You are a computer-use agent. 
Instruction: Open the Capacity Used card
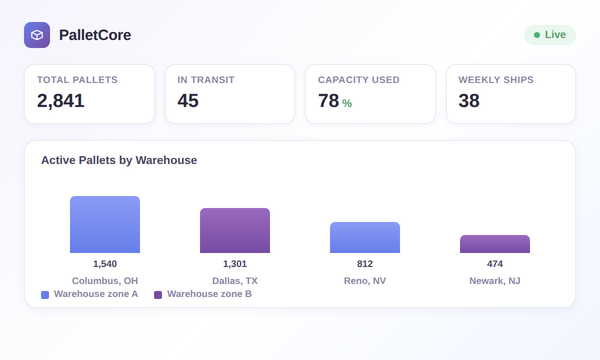pyautogui.click(x=370, y=94)
